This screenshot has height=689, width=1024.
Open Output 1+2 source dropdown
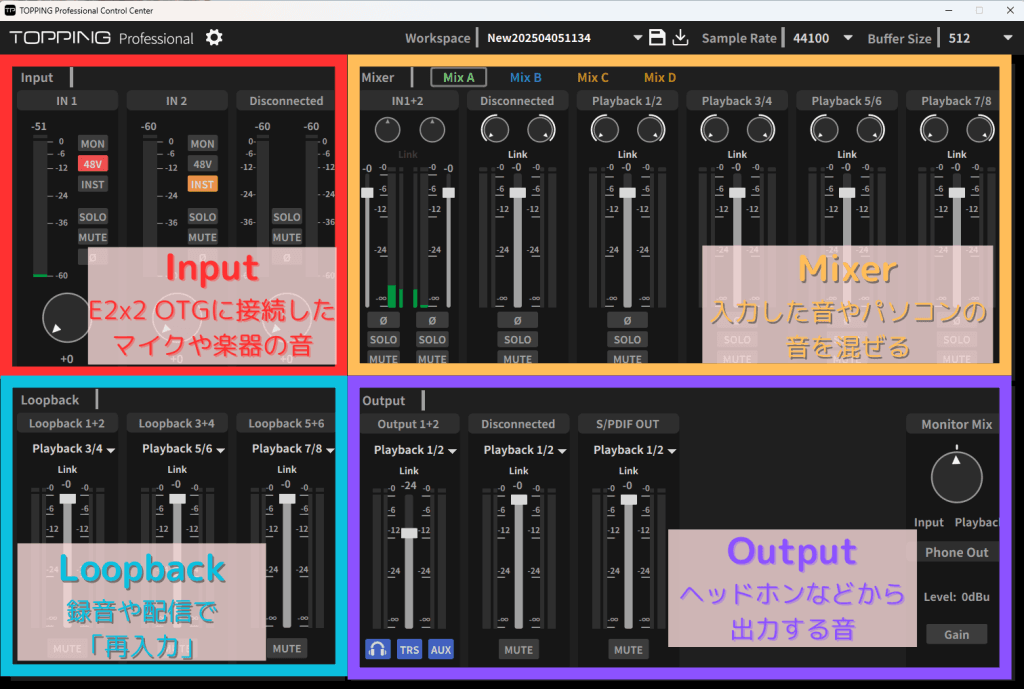(415, 450)
